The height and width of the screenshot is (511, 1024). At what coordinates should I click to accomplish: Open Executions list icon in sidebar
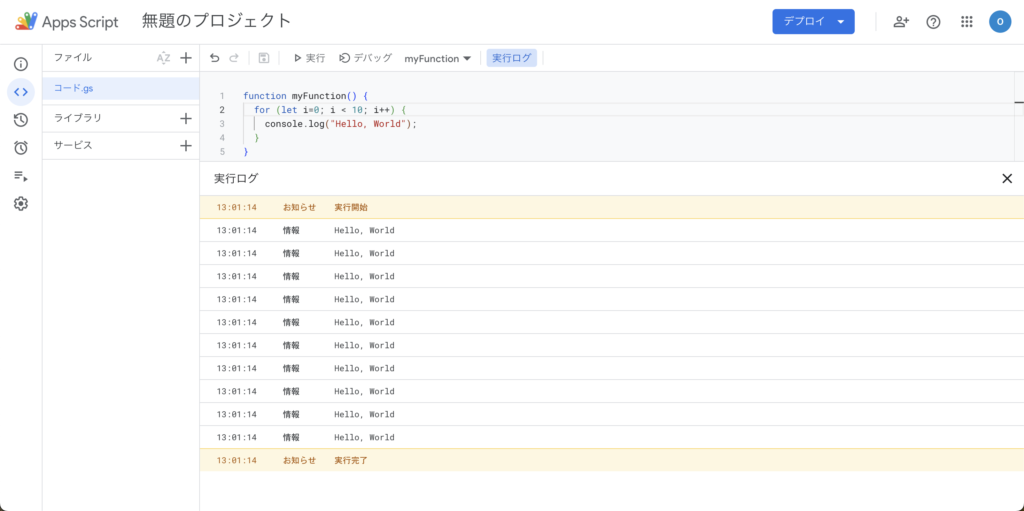20,176
